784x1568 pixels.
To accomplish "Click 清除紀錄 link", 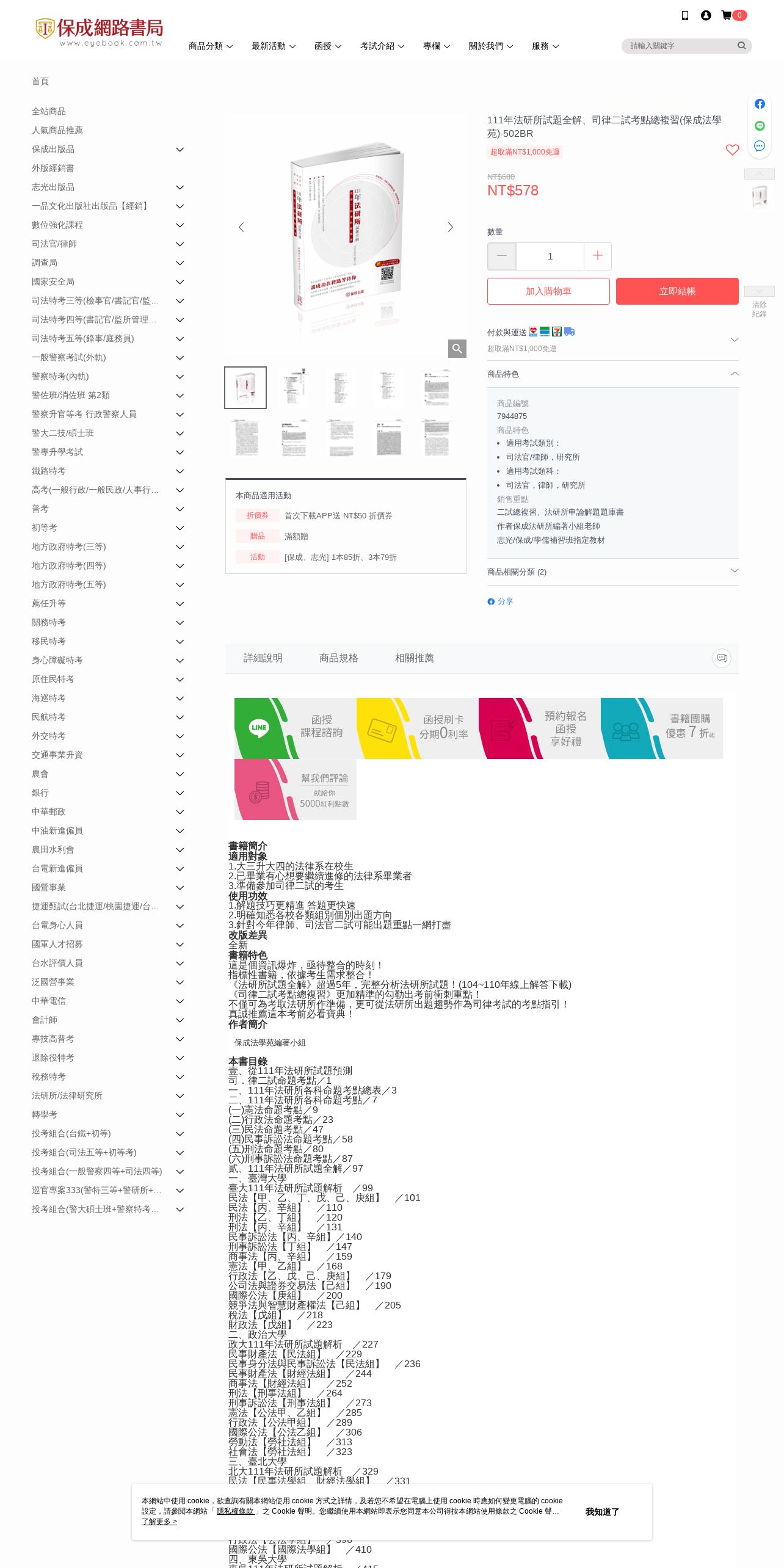I will click(760, 309).
